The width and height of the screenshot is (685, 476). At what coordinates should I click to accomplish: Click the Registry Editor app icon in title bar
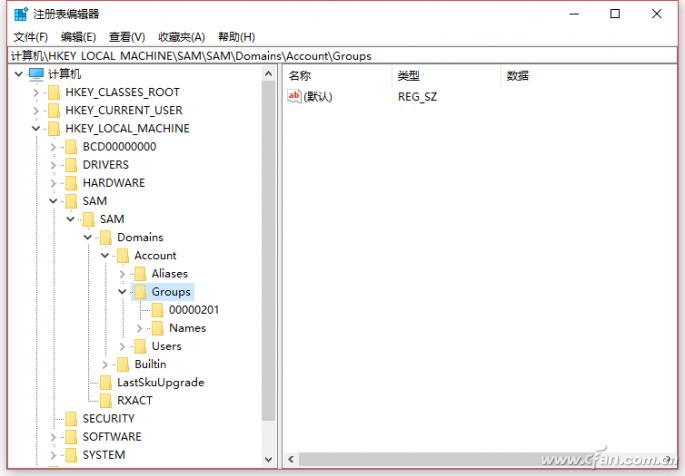(x=21, y=14)
